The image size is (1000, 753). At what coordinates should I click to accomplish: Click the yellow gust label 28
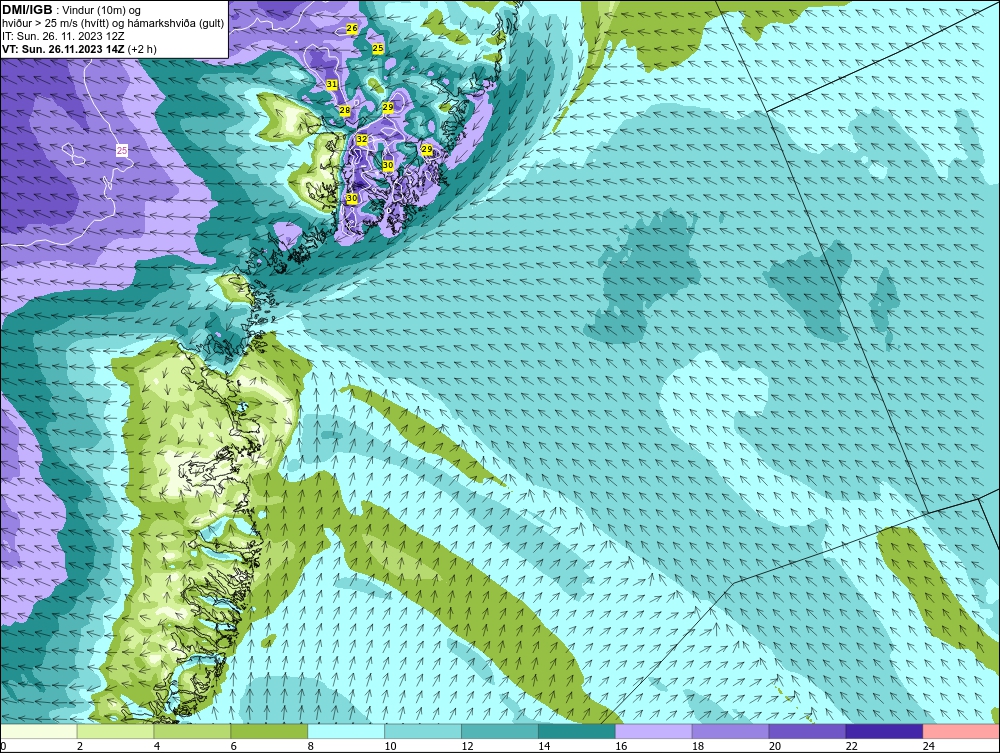pyautogui.click(x=345, y=110)
